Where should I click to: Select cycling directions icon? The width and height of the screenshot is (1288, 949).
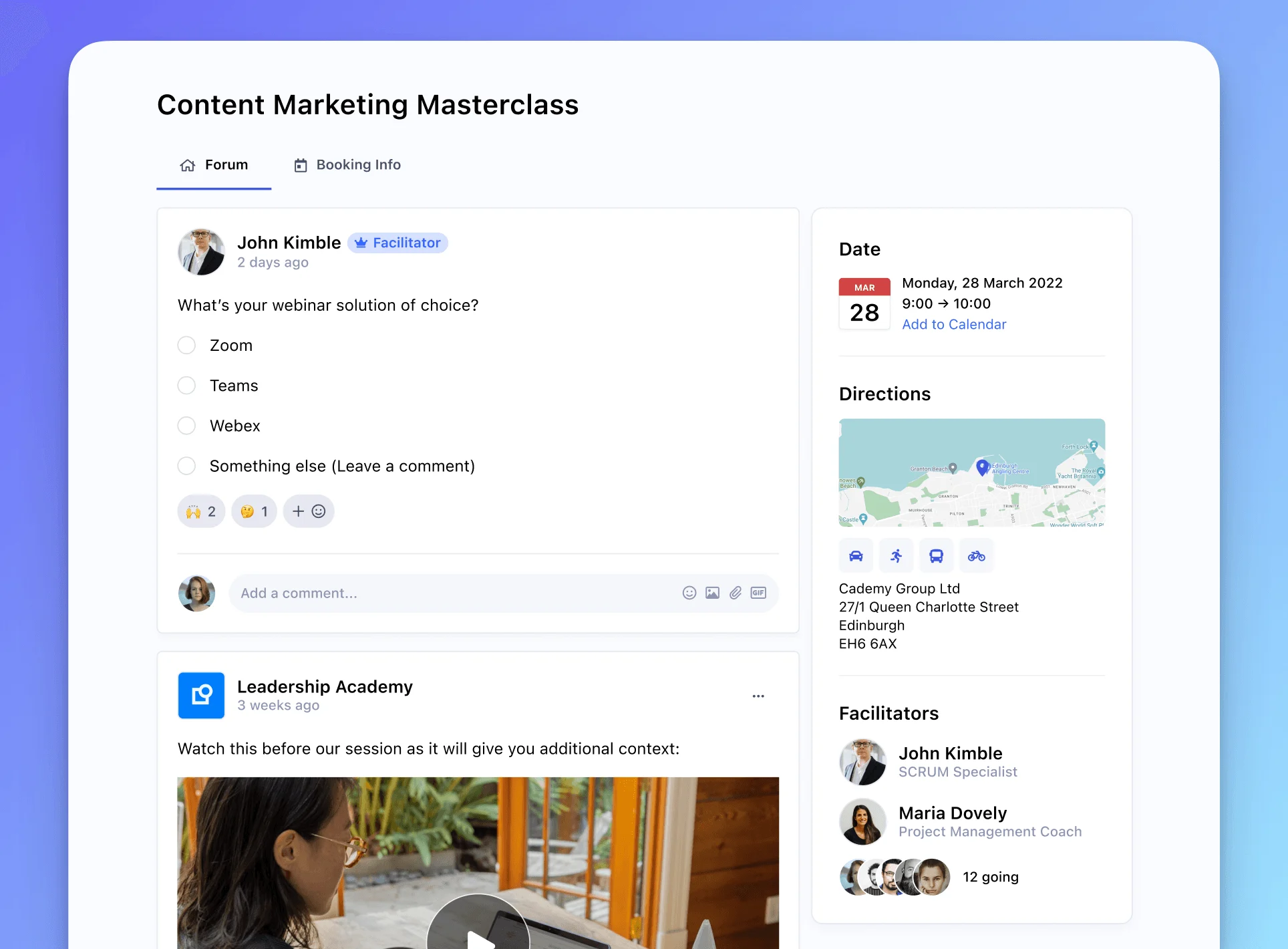976,555
